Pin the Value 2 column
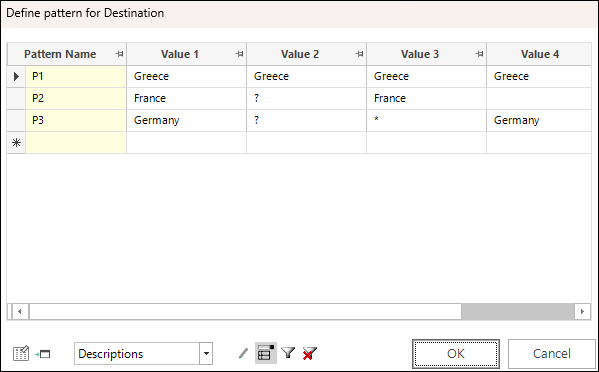 [x=359, y=54]
